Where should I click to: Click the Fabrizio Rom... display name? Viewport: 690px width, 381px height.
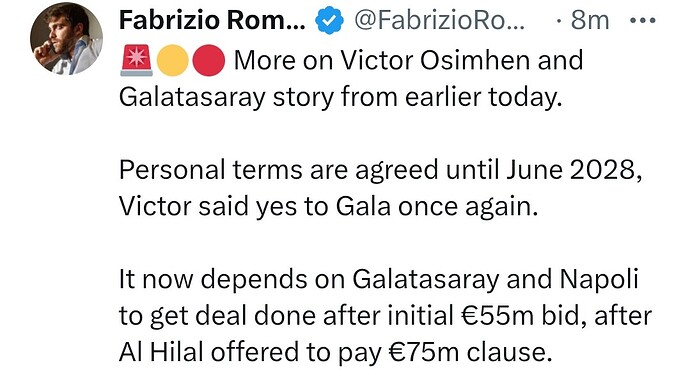212,20
